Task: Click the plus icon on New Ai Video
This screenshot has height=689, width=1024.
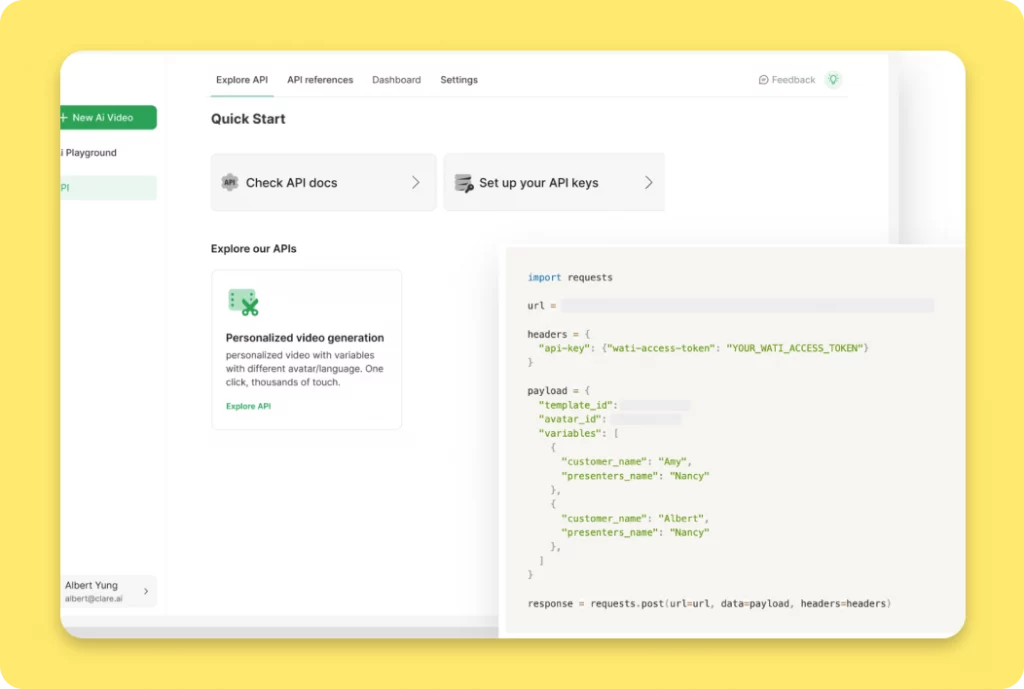Action: (x=64, y=118)
